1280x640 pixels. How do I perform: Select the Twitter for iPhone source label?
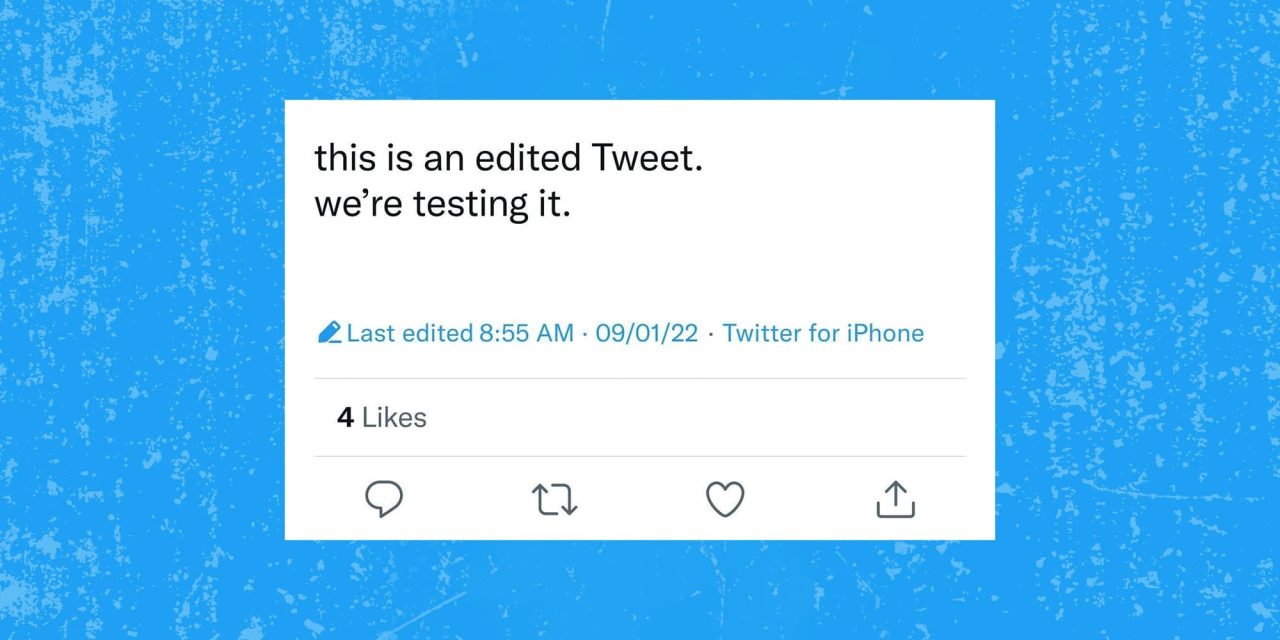(x=823, y=333)
